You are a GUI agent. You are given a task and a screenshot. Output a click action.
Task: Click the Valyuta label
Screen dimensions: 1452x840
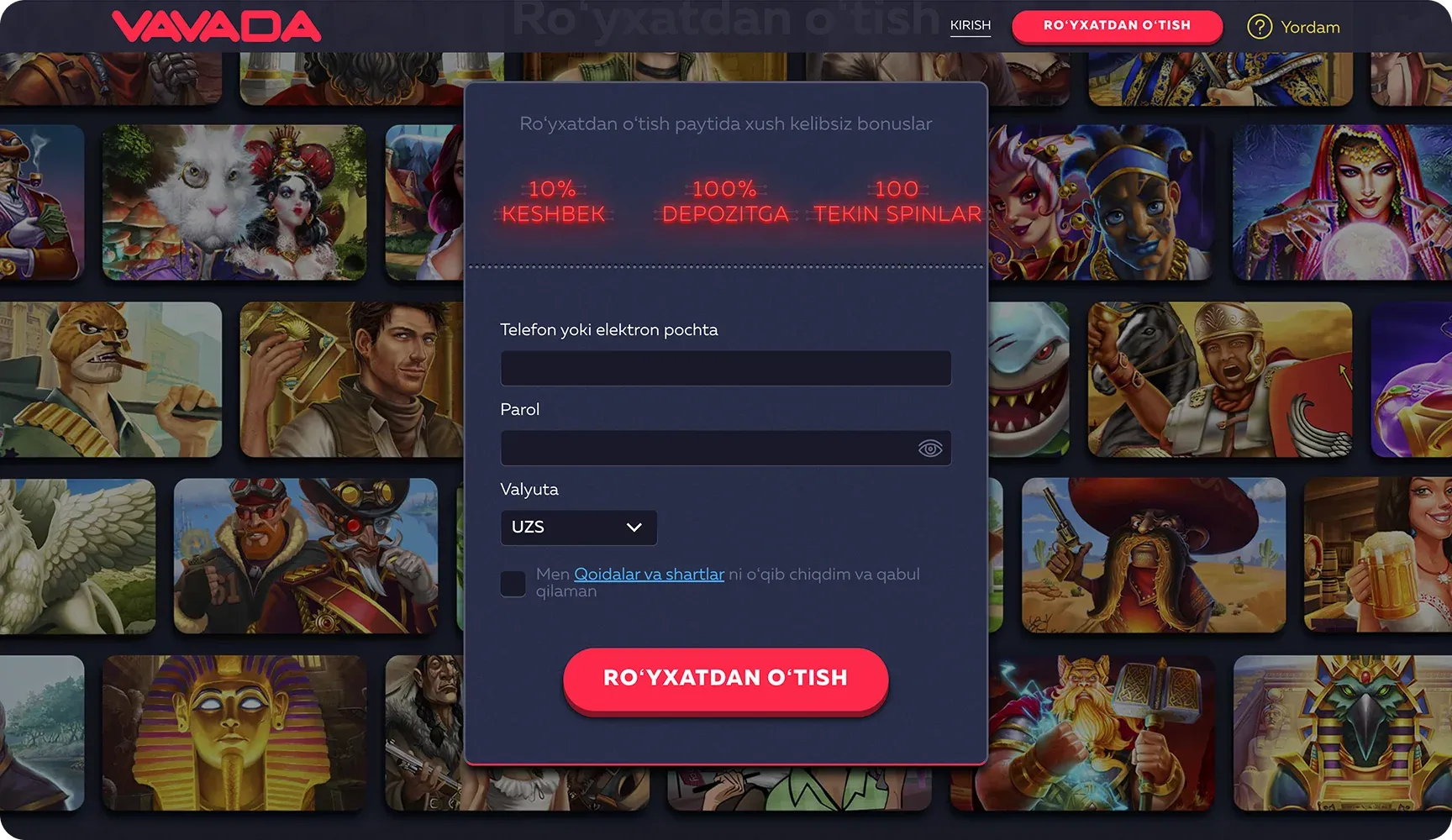(x=529, y=489)
